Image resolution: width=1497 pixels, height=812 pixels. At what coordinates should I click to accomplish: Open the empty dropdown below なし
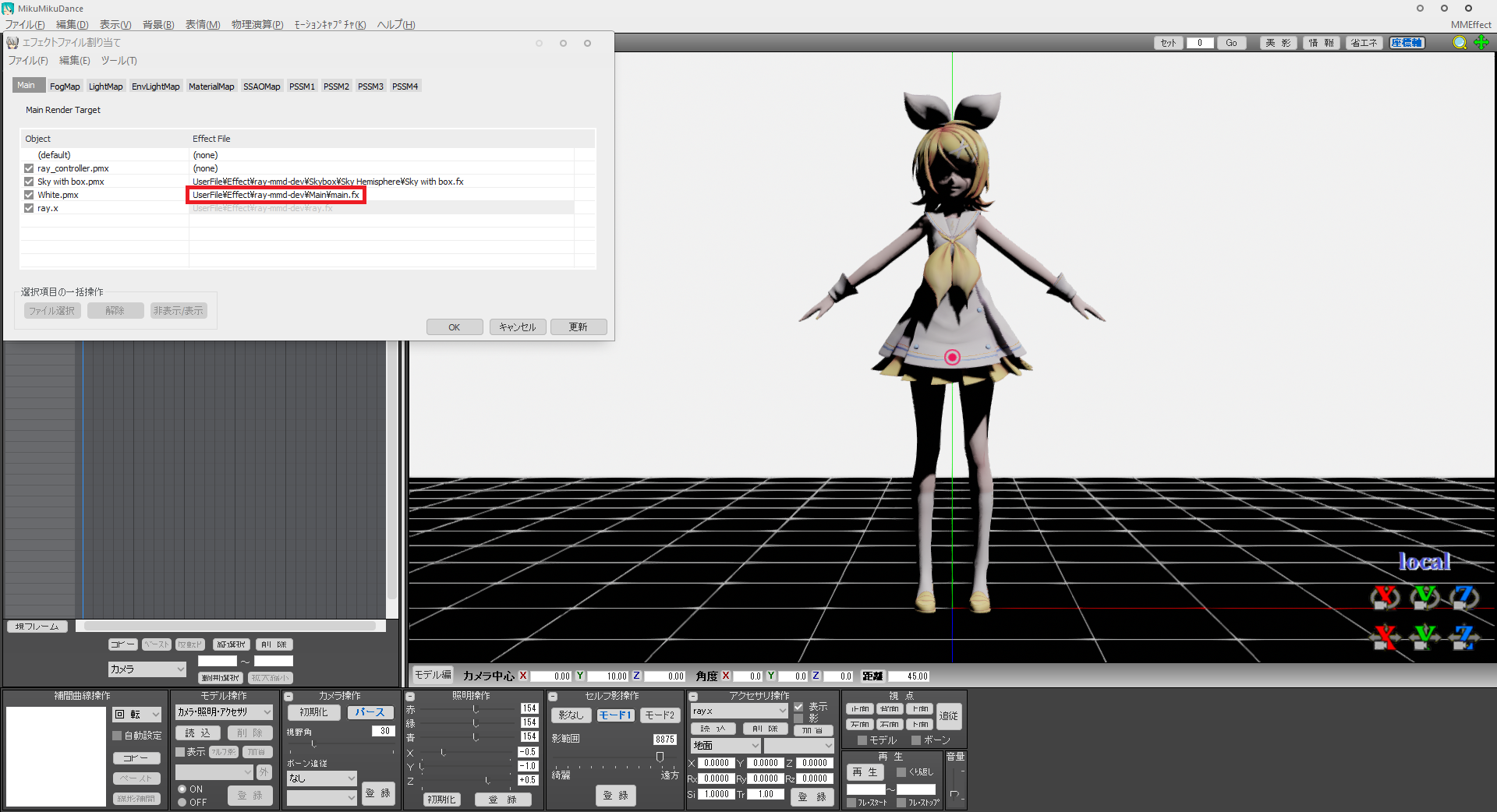pyautogui.click(x=321, y=798)
